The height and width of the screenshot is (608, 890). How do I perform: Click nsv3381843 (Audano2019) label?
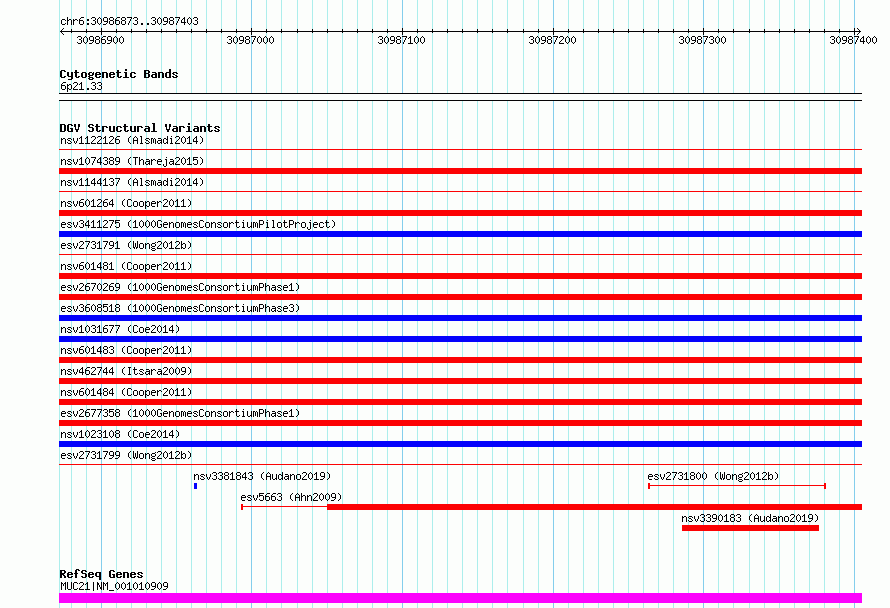click(262, 476)
